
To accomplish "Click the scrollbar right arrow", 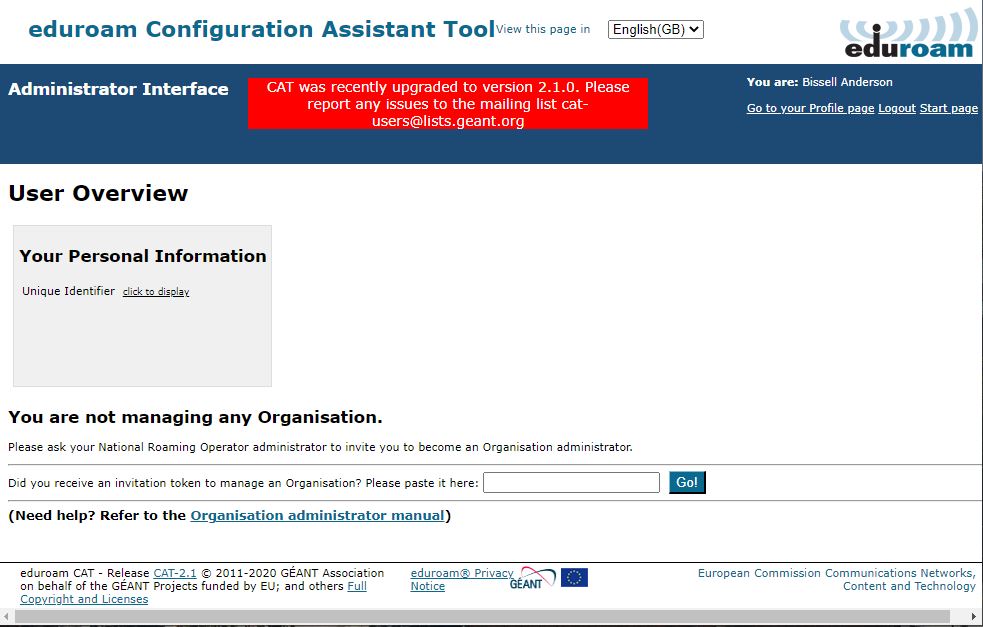I will click(x=974, y=617).
